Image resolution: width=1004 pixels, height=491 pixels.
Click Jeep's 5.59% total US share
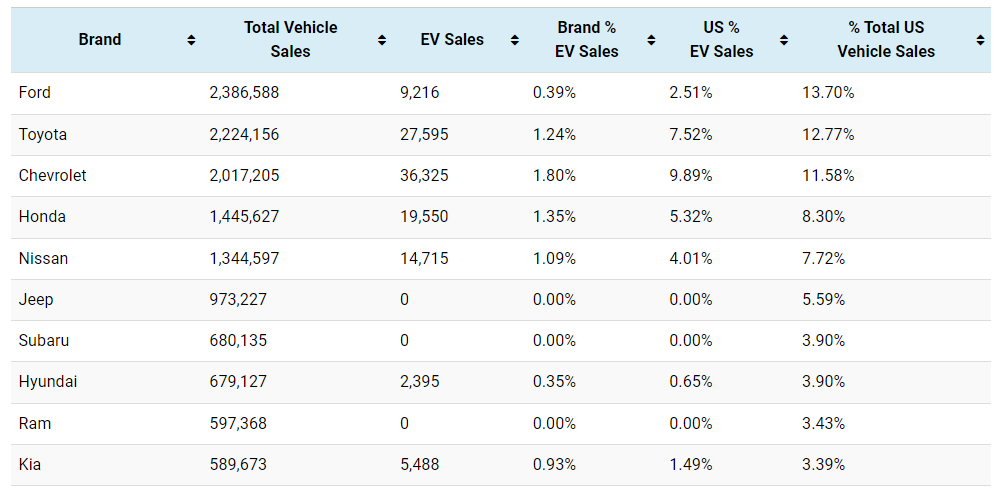[x=823, y=299]
